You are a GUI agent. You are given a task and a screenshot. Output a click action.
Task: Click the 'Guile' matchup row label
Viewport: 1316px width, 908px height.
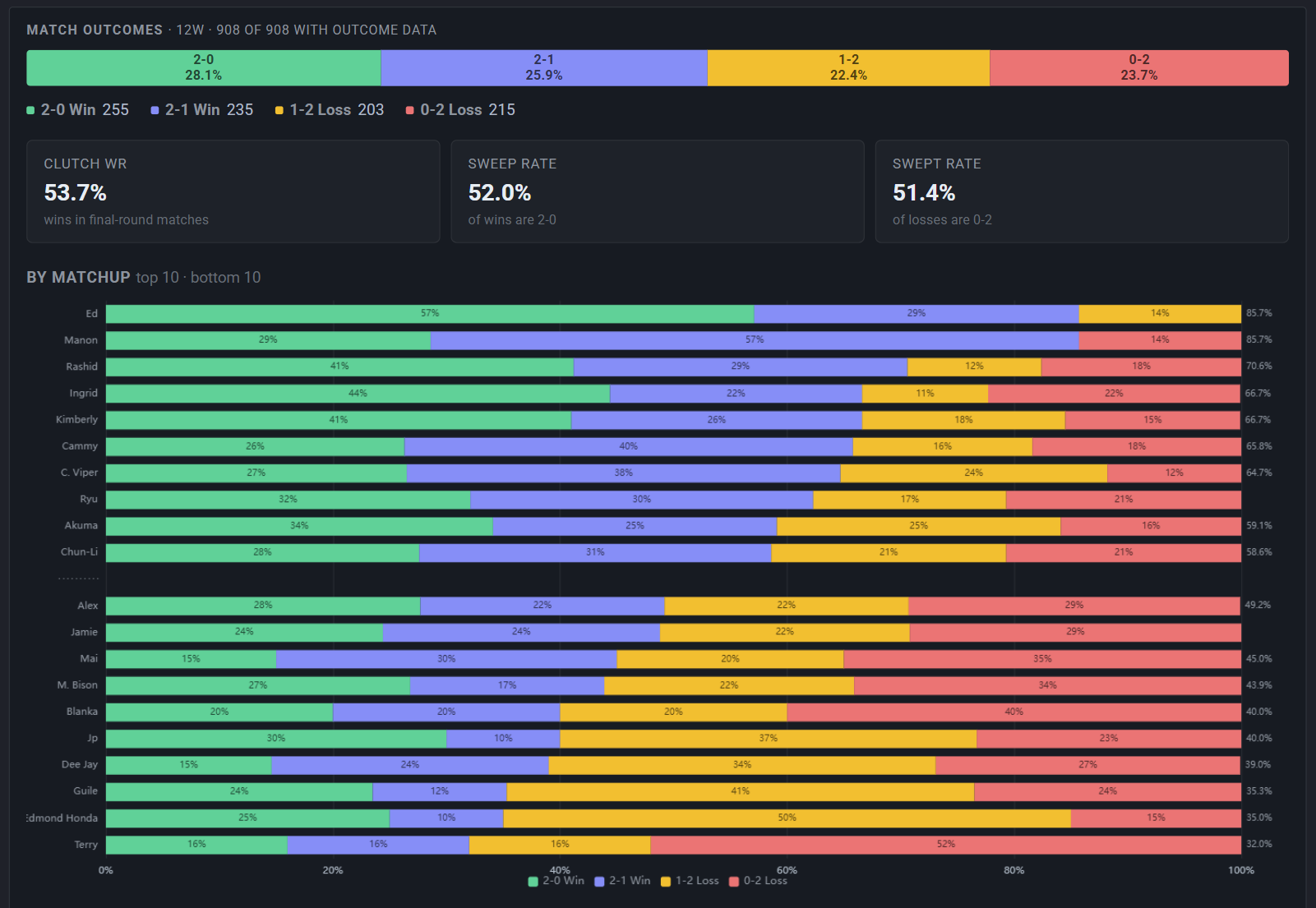coord(85,791)
